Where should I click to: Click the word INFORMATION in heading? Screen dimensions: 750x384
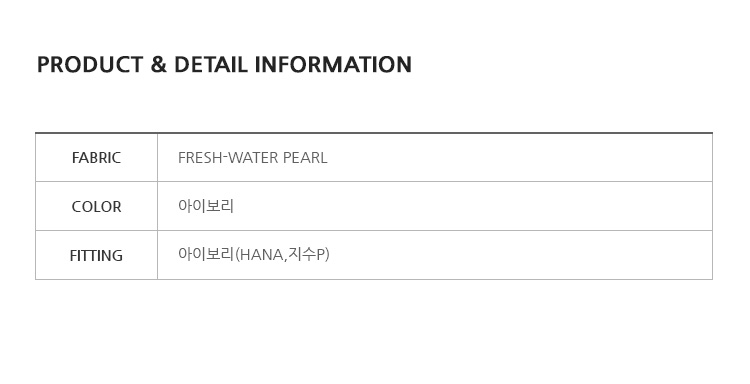[x=333, y=65]
